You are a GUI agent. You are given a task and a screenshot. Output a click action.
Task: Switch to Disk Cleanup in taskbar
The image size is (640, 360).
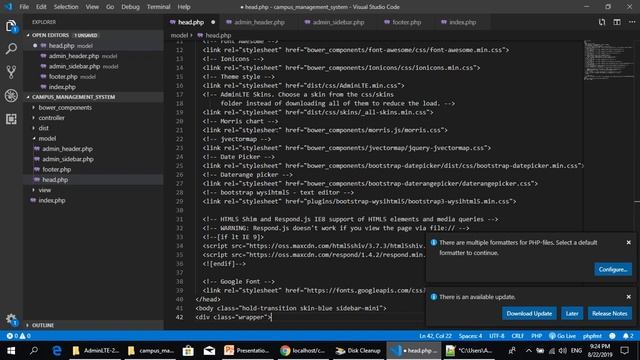pyautogui.click(x=358, y=351)
